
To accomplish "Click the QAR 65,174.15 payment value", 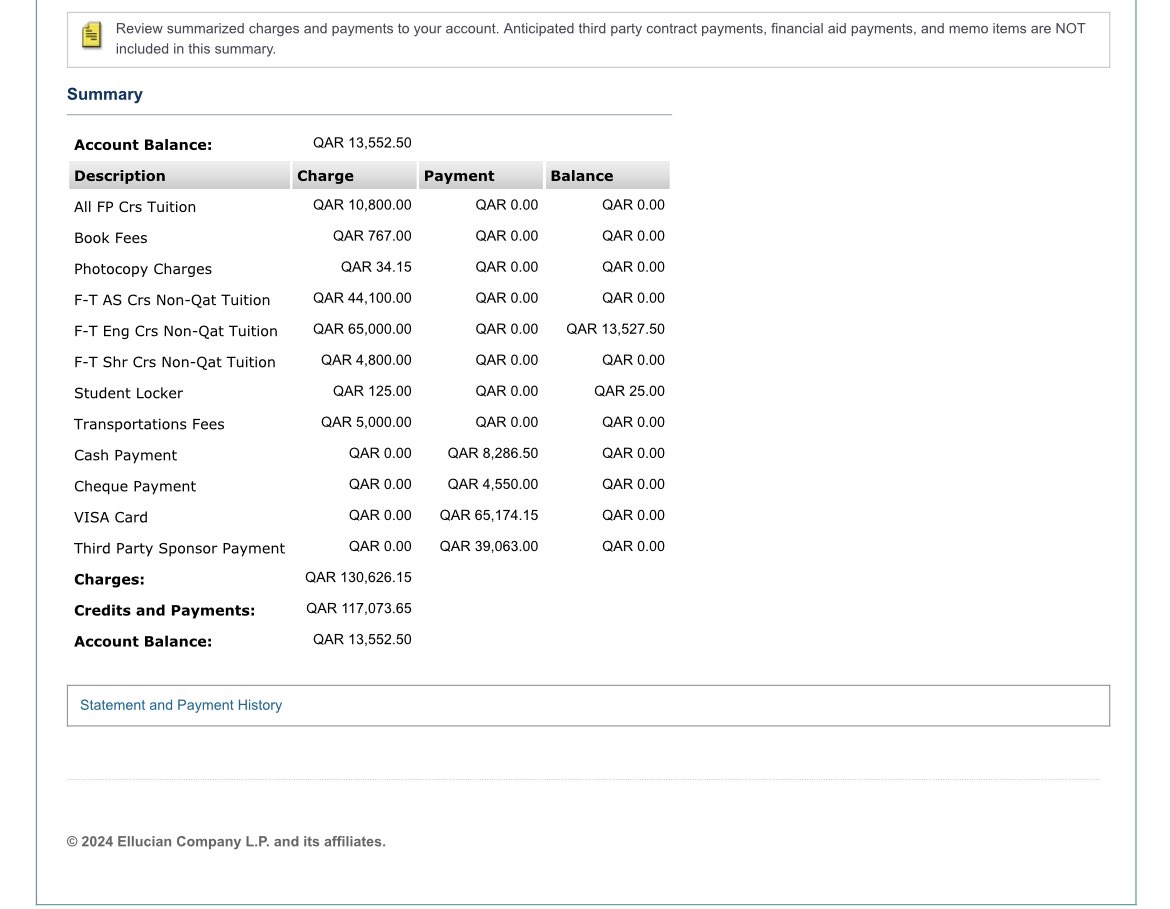I will pyautogui.click(x=489, y=515).
